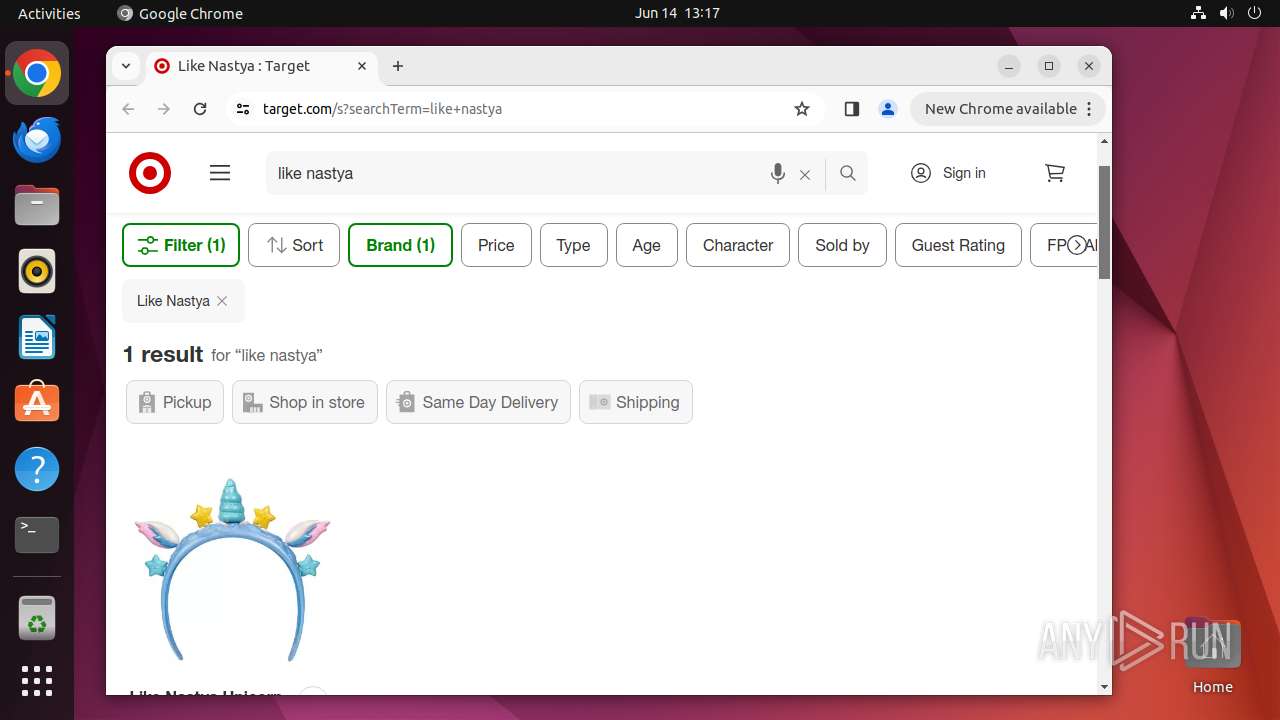The image size is (1280, 720).
Task: Open the clock and calendar menu
Action: [x=677, y=13]
